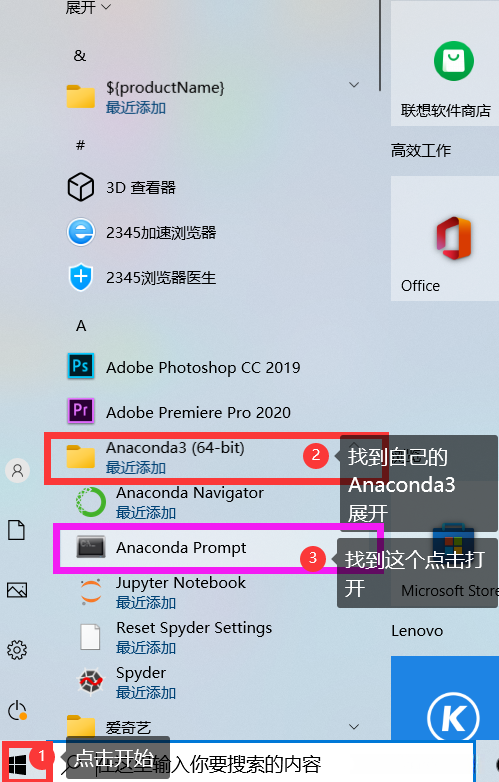This screenshot has height=782, width=499.
Task: Open the Settings gear in sidebar
Action: (x=17, y=650)
